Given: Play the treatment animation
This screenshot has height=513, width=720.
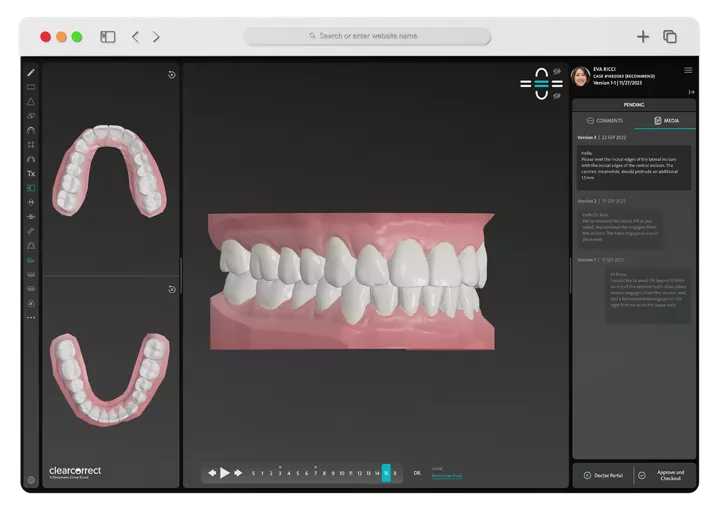Looking at the screenshot, I should [225, 473].
